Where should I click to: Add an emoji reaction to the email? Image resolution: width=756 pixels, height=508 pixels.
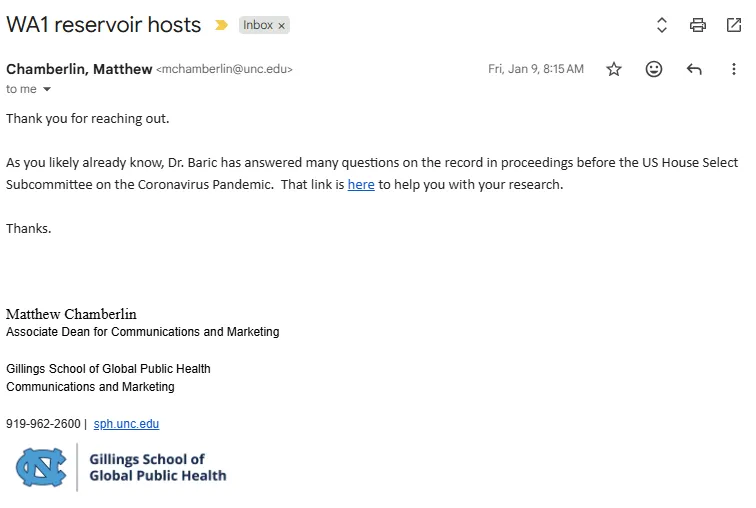click(654, 69)
